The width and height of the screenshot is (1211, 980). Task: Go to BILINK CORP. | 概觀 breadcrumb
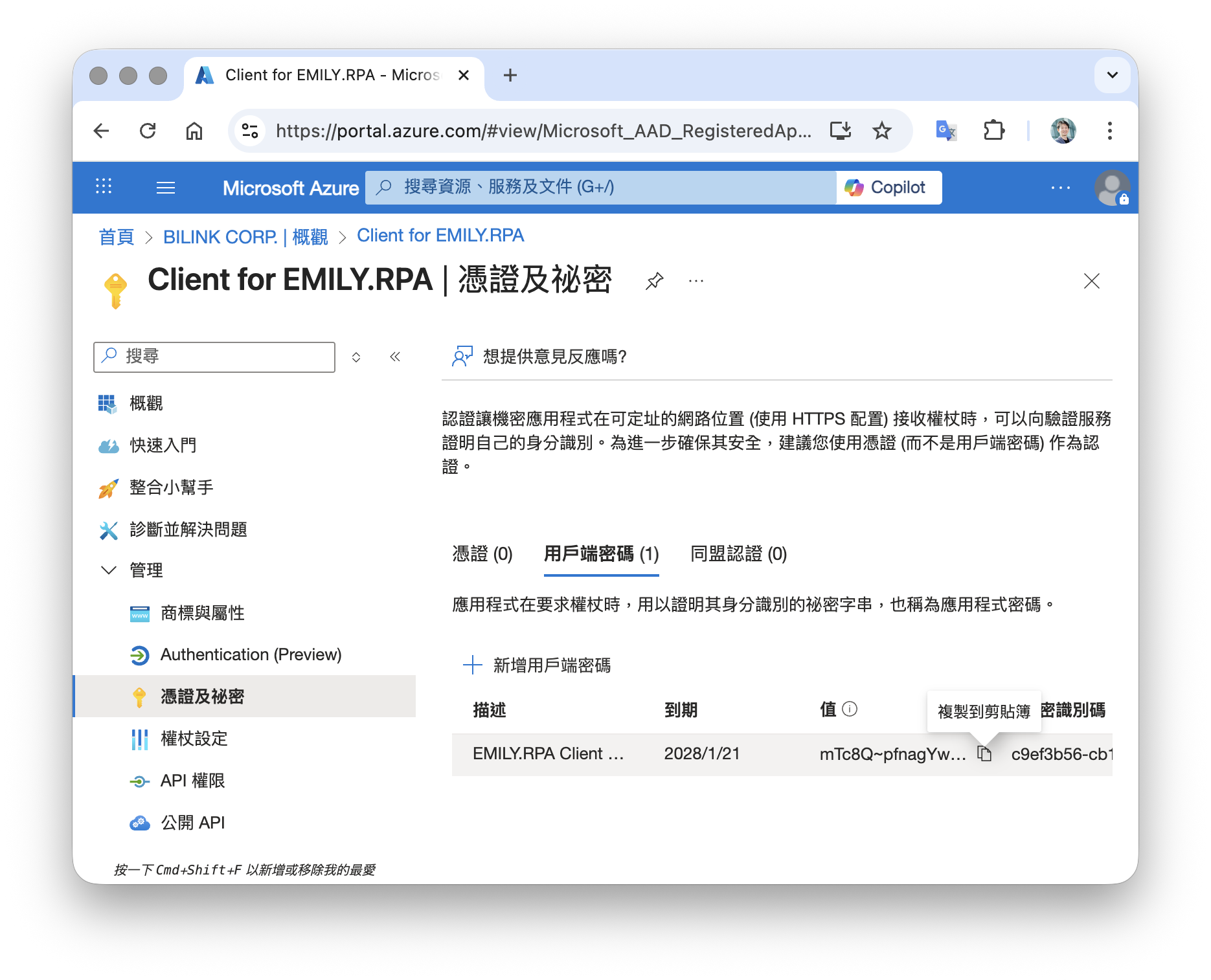pos(245,237)
